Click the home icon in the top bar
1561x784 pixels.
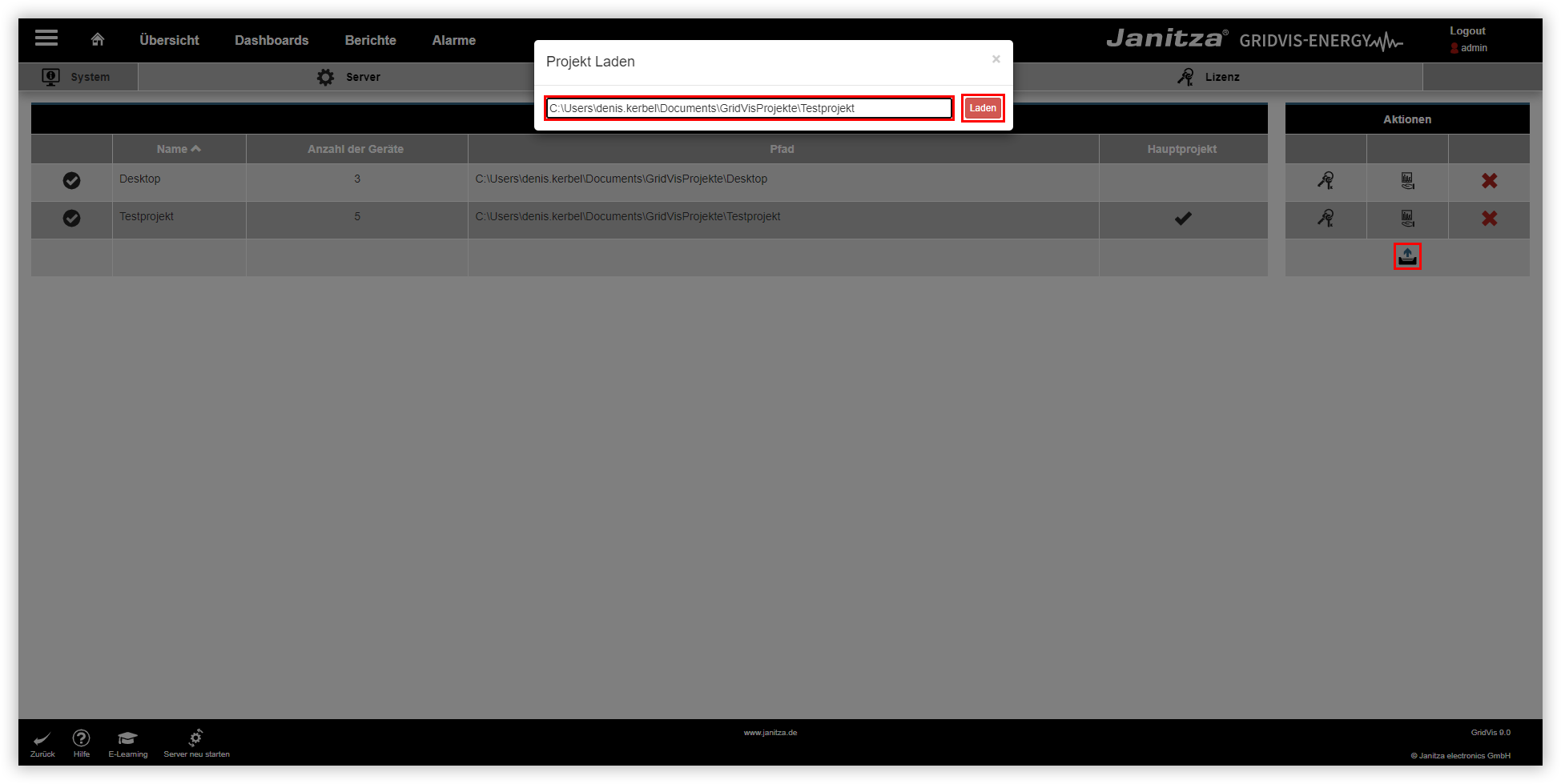97,38
